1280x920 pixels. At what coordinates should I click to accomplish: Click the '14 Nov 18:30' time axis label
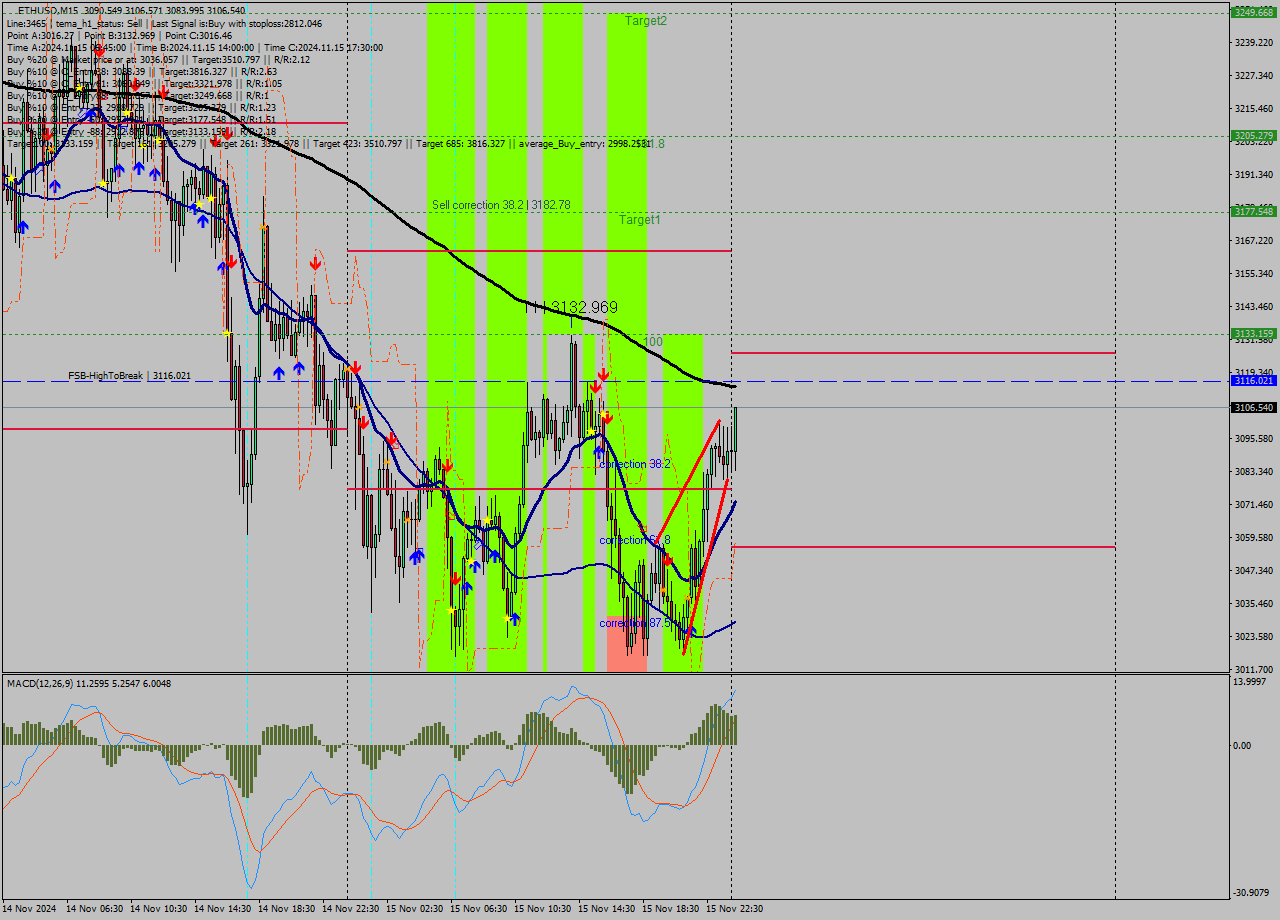pyautogui.click(x=286, y=909)
